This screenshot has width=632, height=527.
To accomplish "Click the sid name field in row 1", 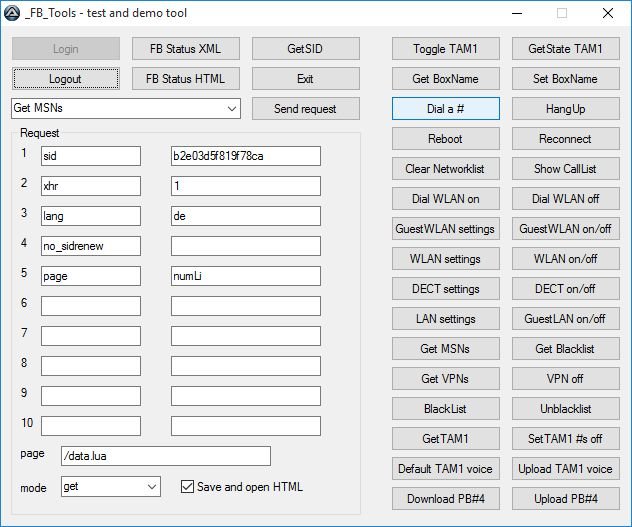I will tap(91, 156).
